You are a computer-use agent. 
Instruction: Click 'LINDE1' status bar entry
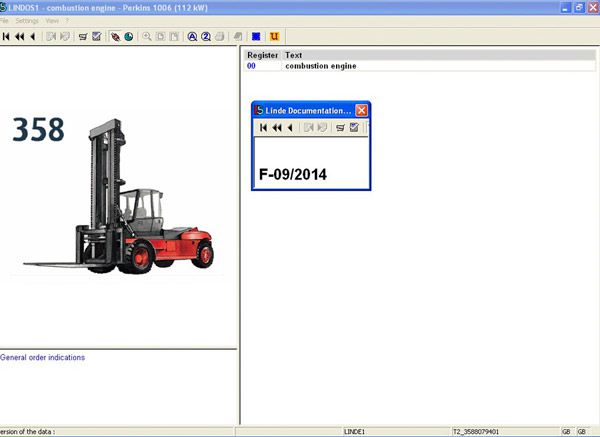tap(354, 432)
